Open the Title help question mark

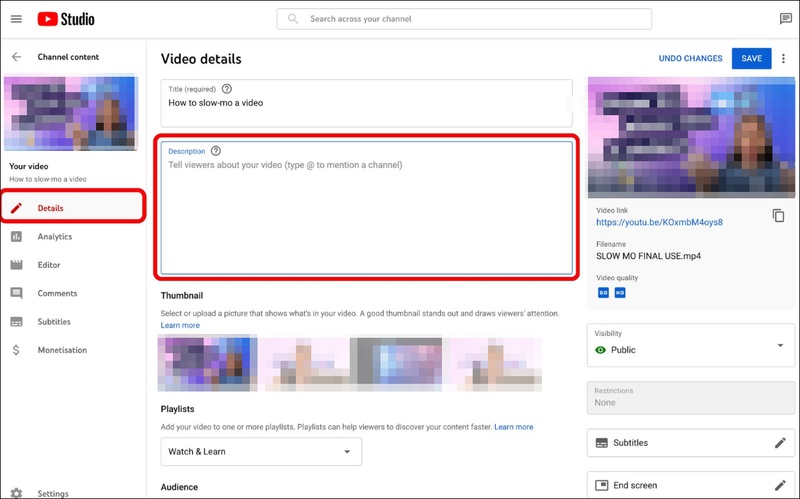click(x=227, y=89)
